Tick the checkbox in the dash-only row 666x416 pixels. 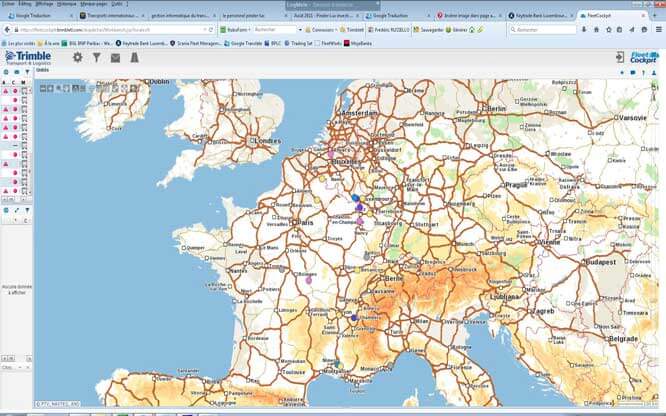24,146
